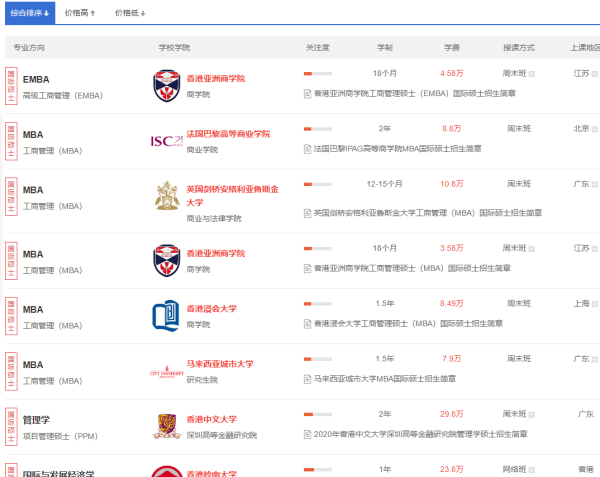600x477 pixels.
Task: Sort by 综合排序 tab
Action: tap(28, 13)
